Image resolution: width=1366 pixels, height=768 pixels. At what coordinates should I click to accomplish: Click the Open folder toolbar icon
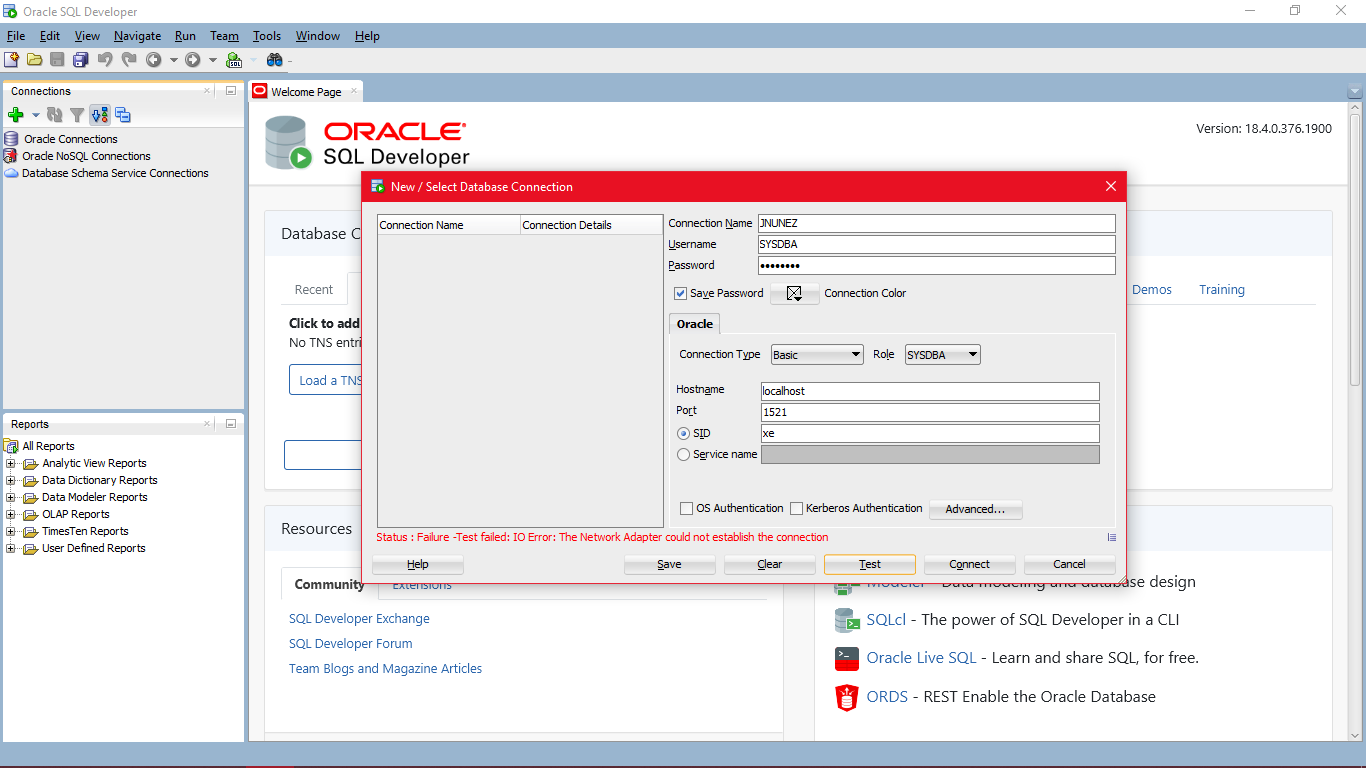click(34, 60)
